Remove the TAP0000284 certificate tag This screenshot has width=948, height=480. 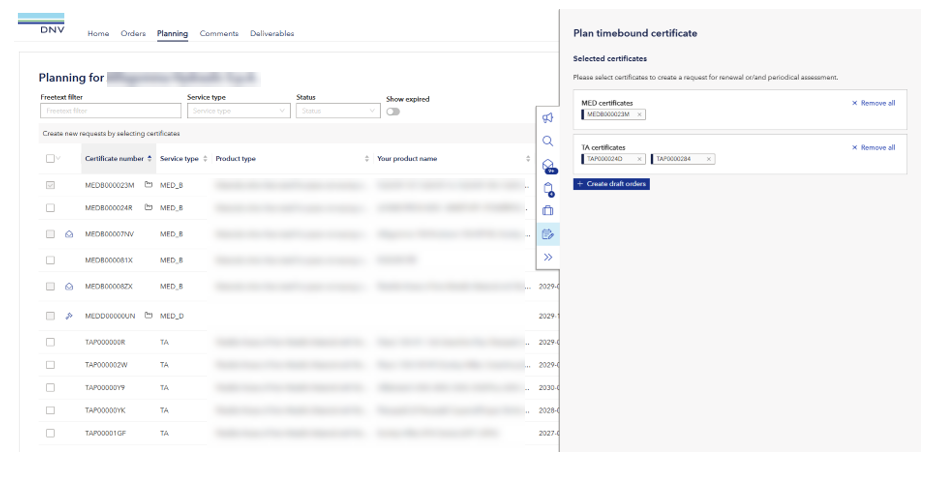coord(709,159)
